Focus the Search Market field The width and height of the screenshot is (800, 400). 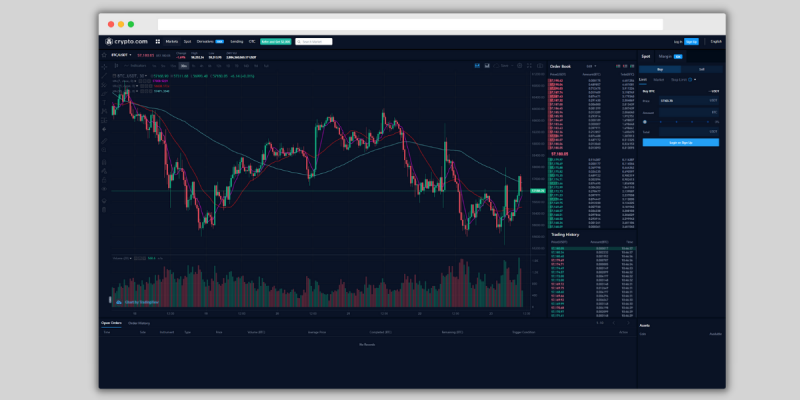[x=314, y=42]
